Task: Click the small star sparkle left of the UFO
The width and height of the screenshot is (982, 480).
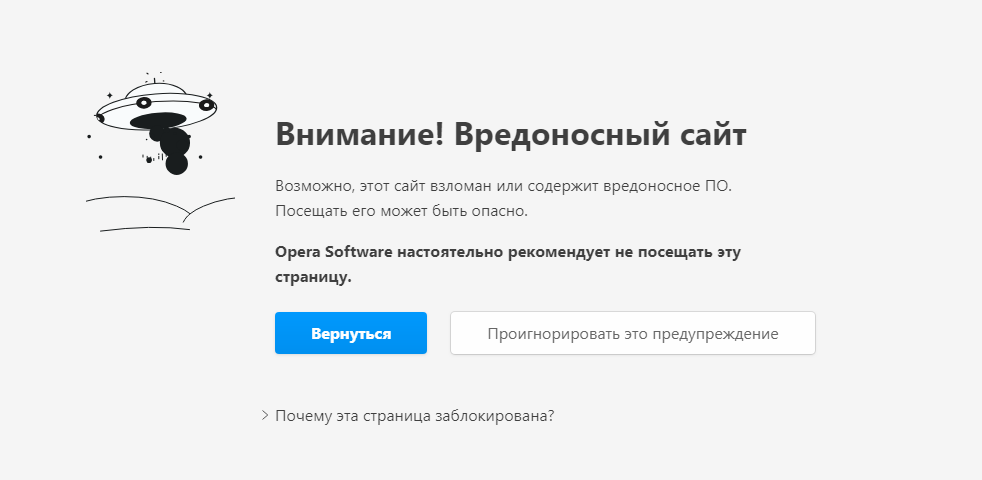Action: (109, 94)
